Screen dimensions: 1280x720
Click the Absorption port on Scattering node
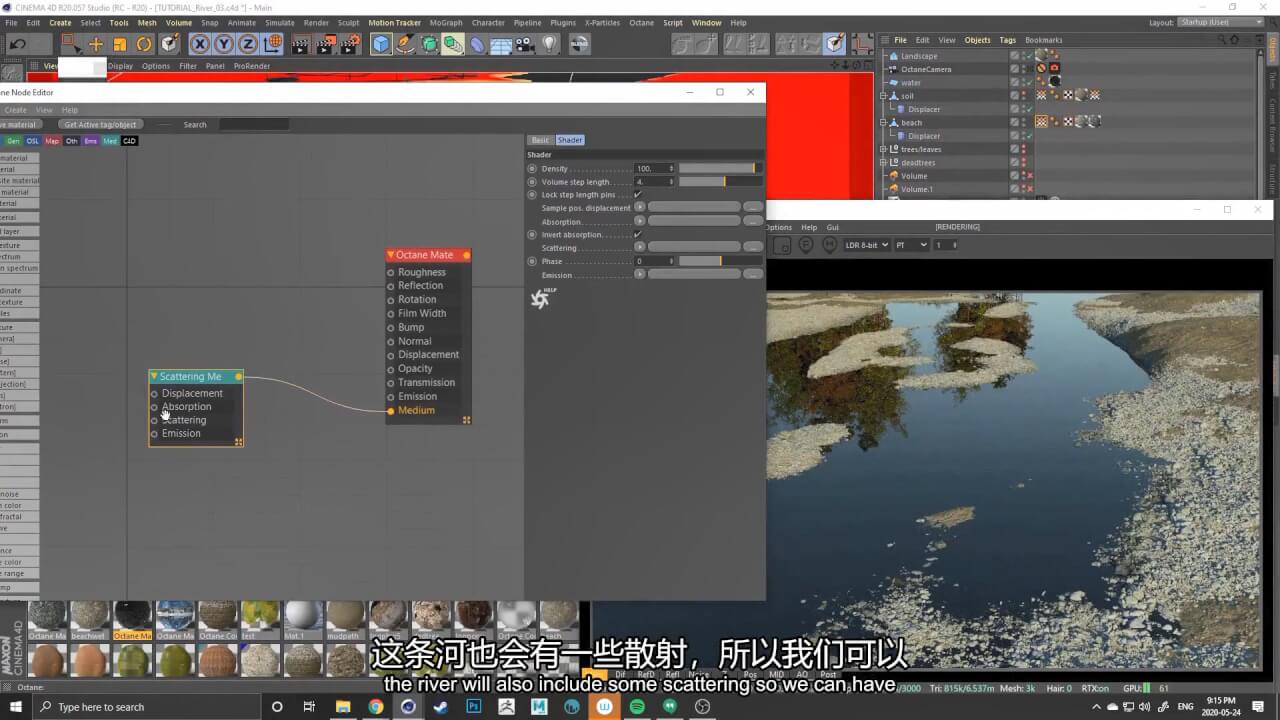click(154, 407)
